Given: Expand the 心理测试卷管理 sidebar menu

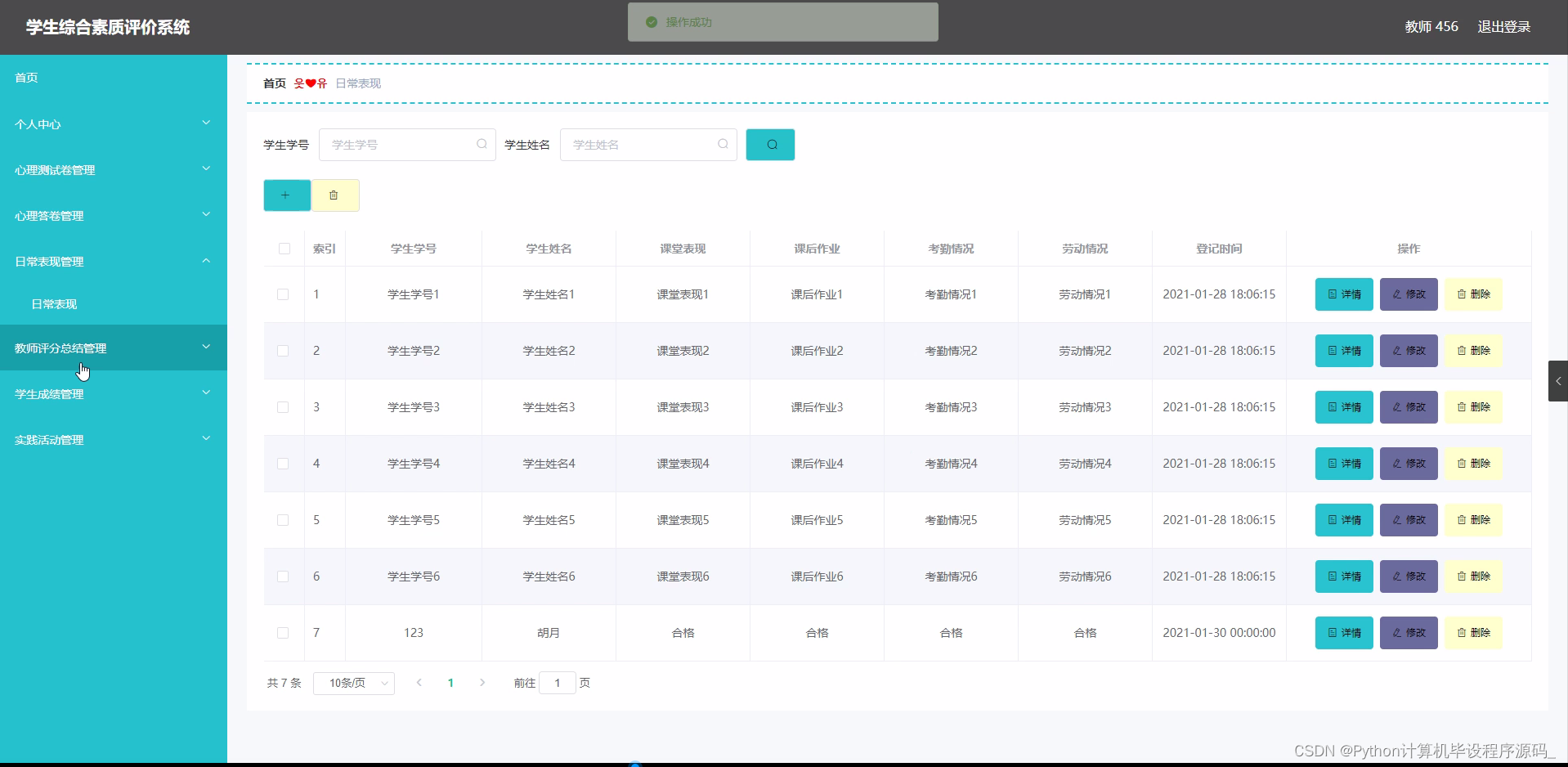Looking at the screenshot, I should click(114, 170).
